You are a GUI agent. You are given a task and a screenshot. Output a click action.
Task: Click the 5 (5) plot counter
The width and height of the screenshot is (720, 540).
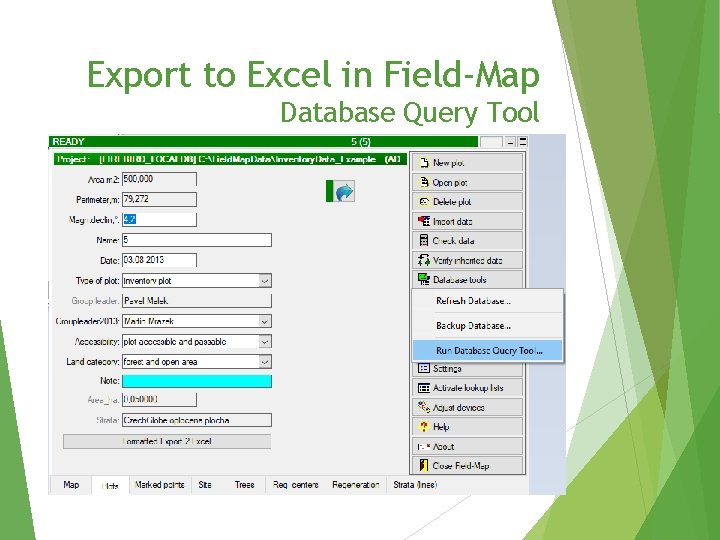[x=361, y=141]
